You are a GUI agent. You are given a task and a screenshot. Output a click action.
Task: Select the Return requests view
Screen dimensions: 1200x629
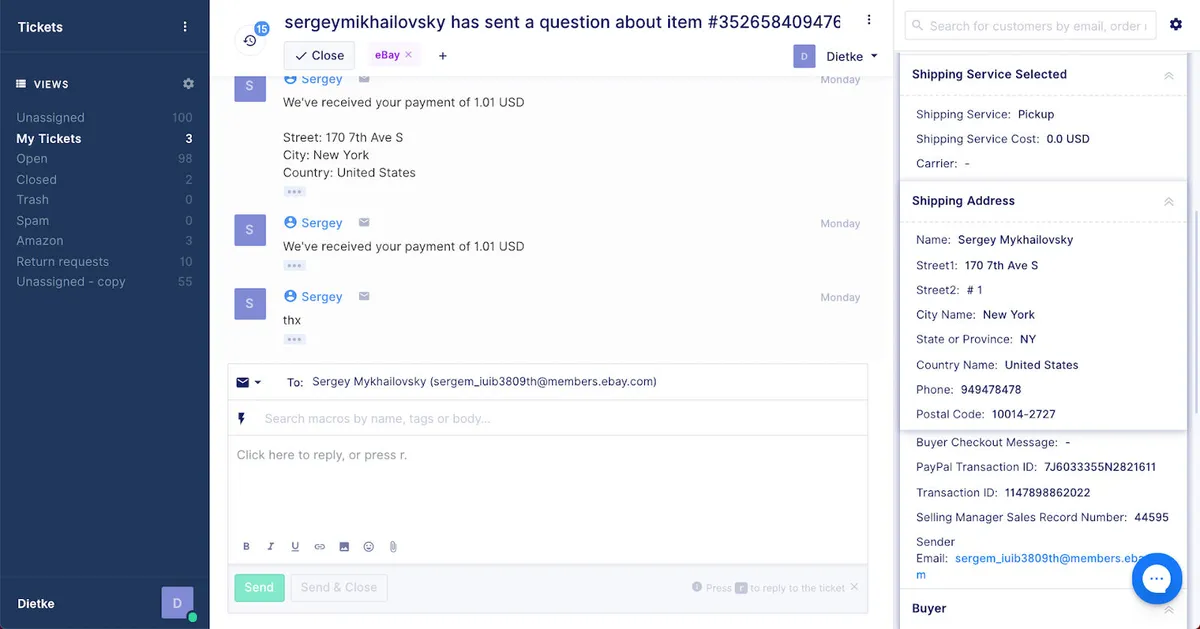click(62, 261)
